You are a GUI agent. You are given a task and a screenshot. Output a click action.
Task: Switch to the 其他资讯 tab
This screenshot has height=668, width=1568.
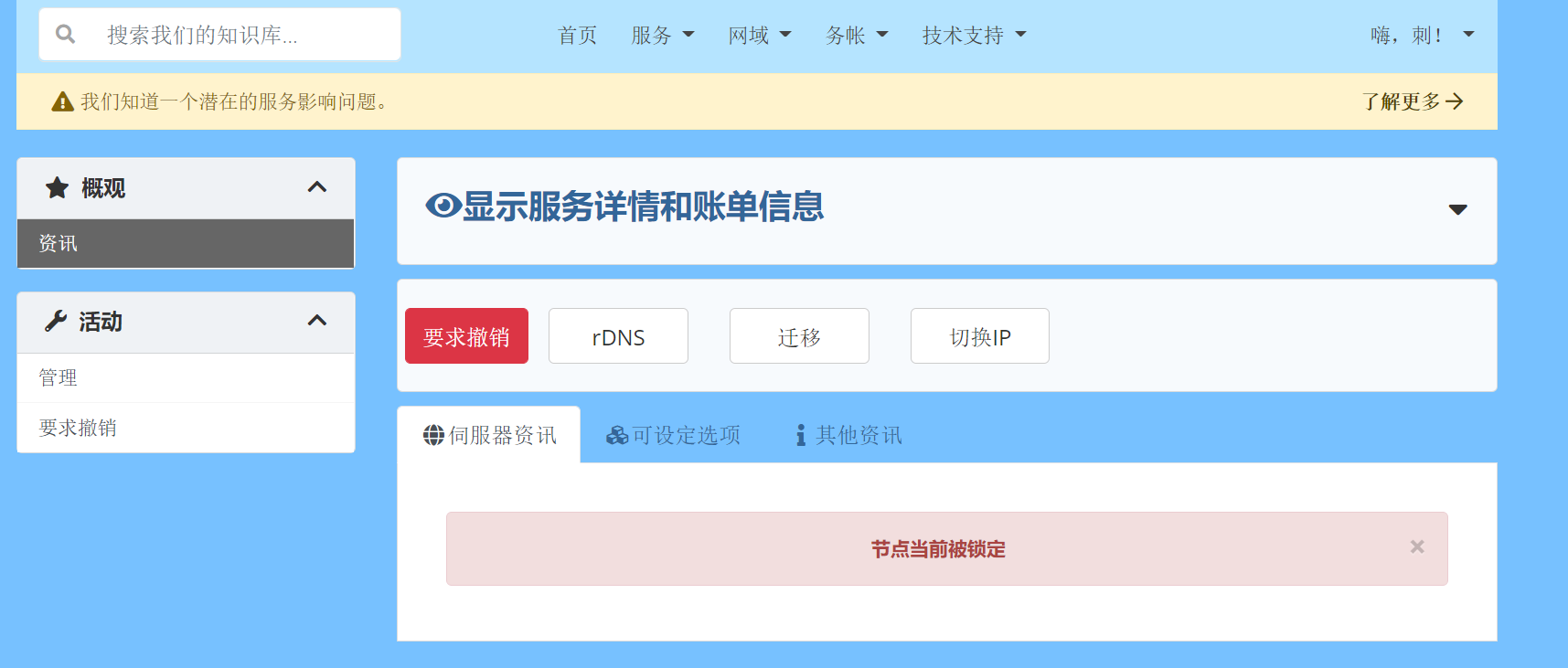click(x=848, y=435)
